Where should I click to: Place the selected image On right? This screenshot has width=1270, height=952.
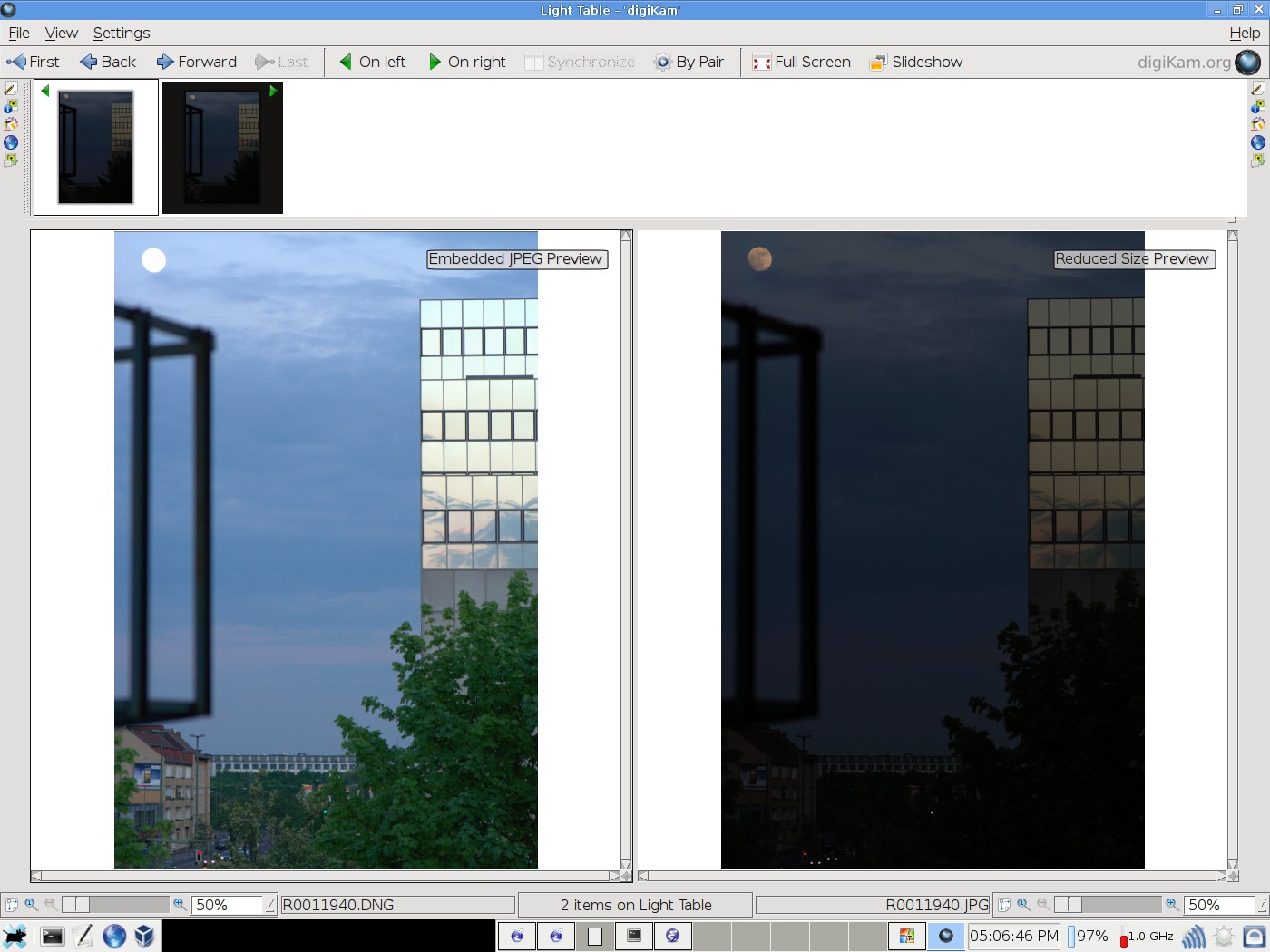click(x=466, y=62)
